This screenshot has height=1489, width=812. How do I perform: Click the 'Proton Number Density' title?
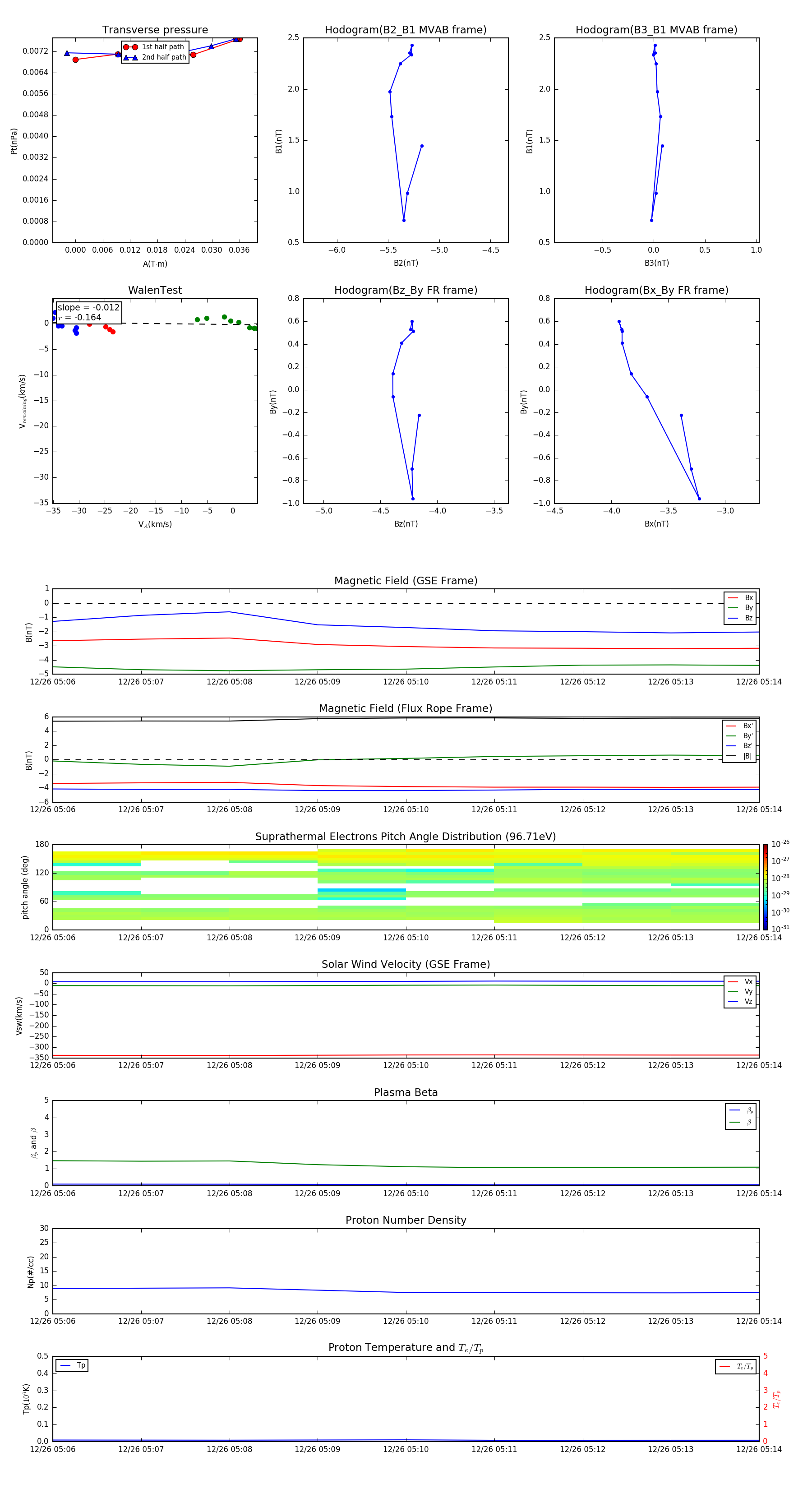(x=406, y=1220)
